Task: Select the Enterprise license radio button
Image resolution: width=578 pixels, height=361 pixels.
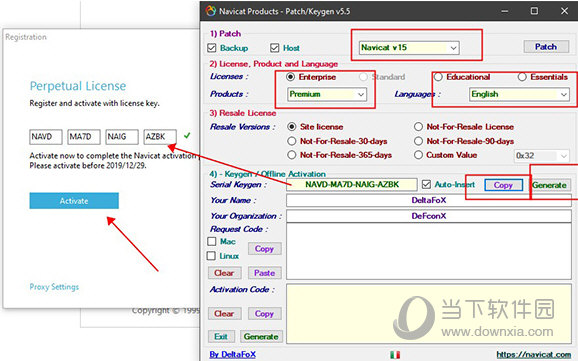Action: 290,77
